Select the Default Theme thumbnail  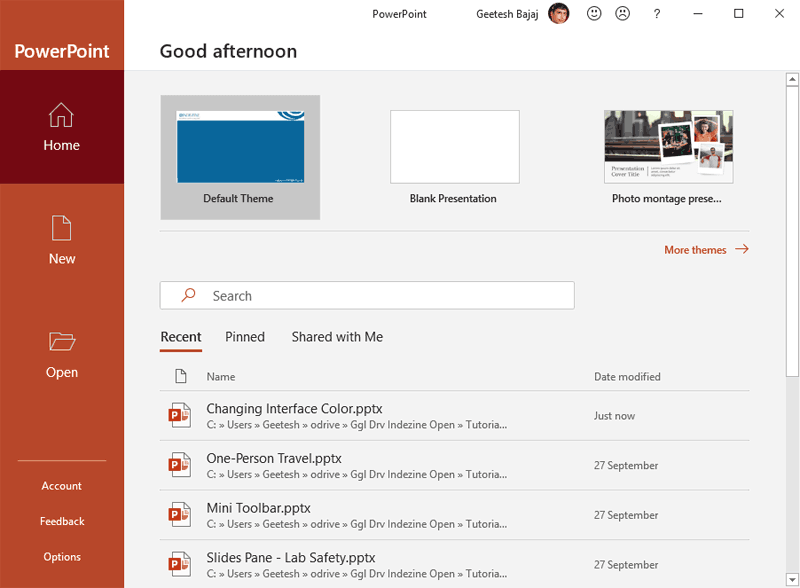[240, 148]
